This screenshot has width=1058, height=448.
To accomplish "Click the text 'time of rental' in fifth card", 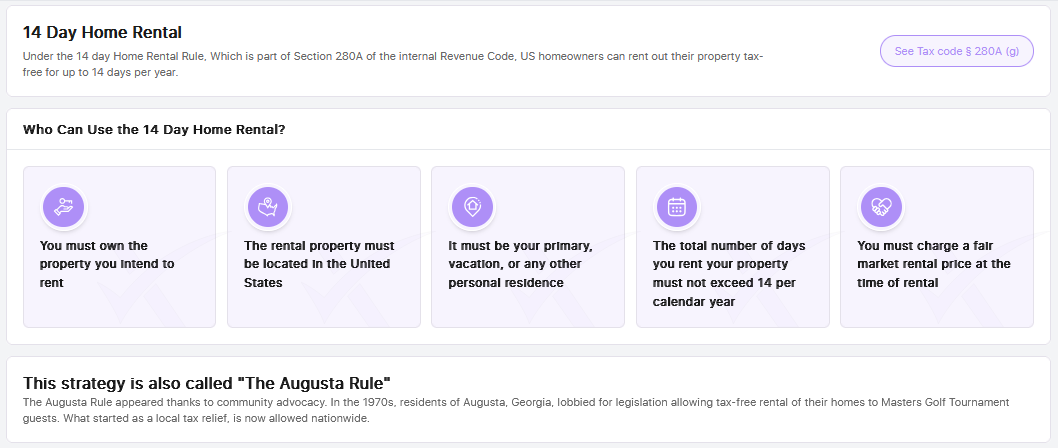I will (897, 283).
